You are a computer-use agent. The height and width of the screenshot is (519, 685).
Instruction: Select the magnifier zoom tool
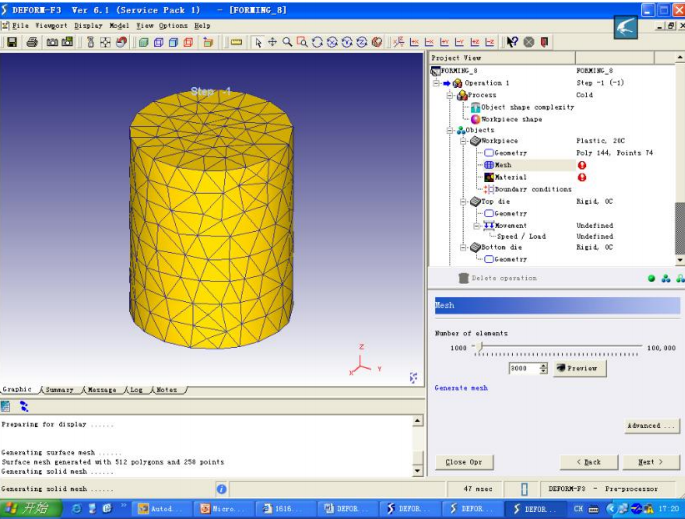click(287, 42)
